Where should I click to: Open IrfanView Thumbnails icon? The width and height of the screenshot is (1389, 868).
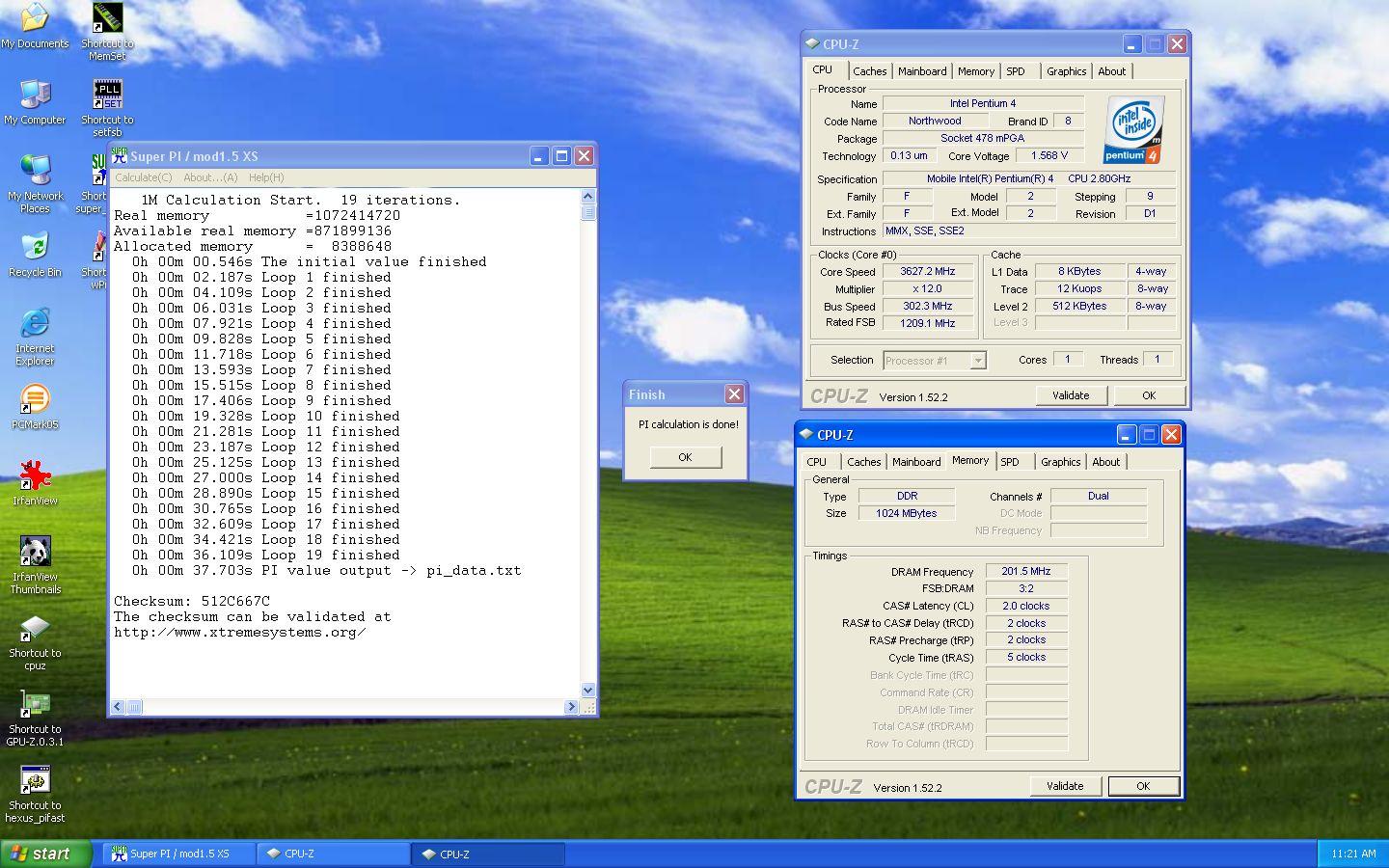point(35,565)
